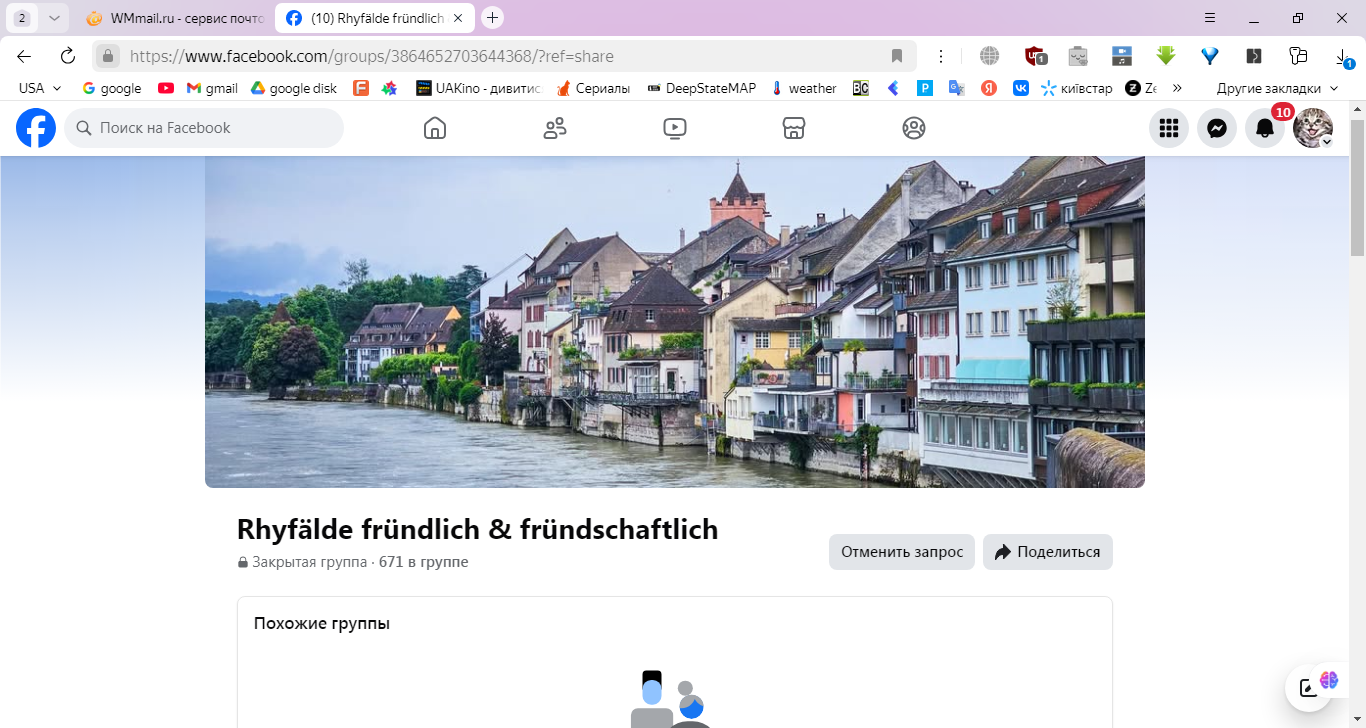Open the Friends icon in Facebook navigation
The width and height of the screenshot is (1366, 728).
555,128
